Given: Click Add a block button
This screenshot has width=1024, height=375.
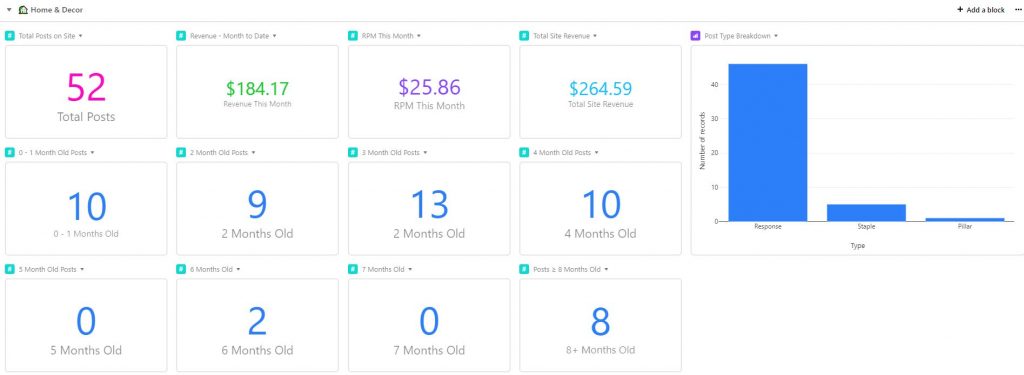Looking at the screenshot, I should tap(980, 10).
